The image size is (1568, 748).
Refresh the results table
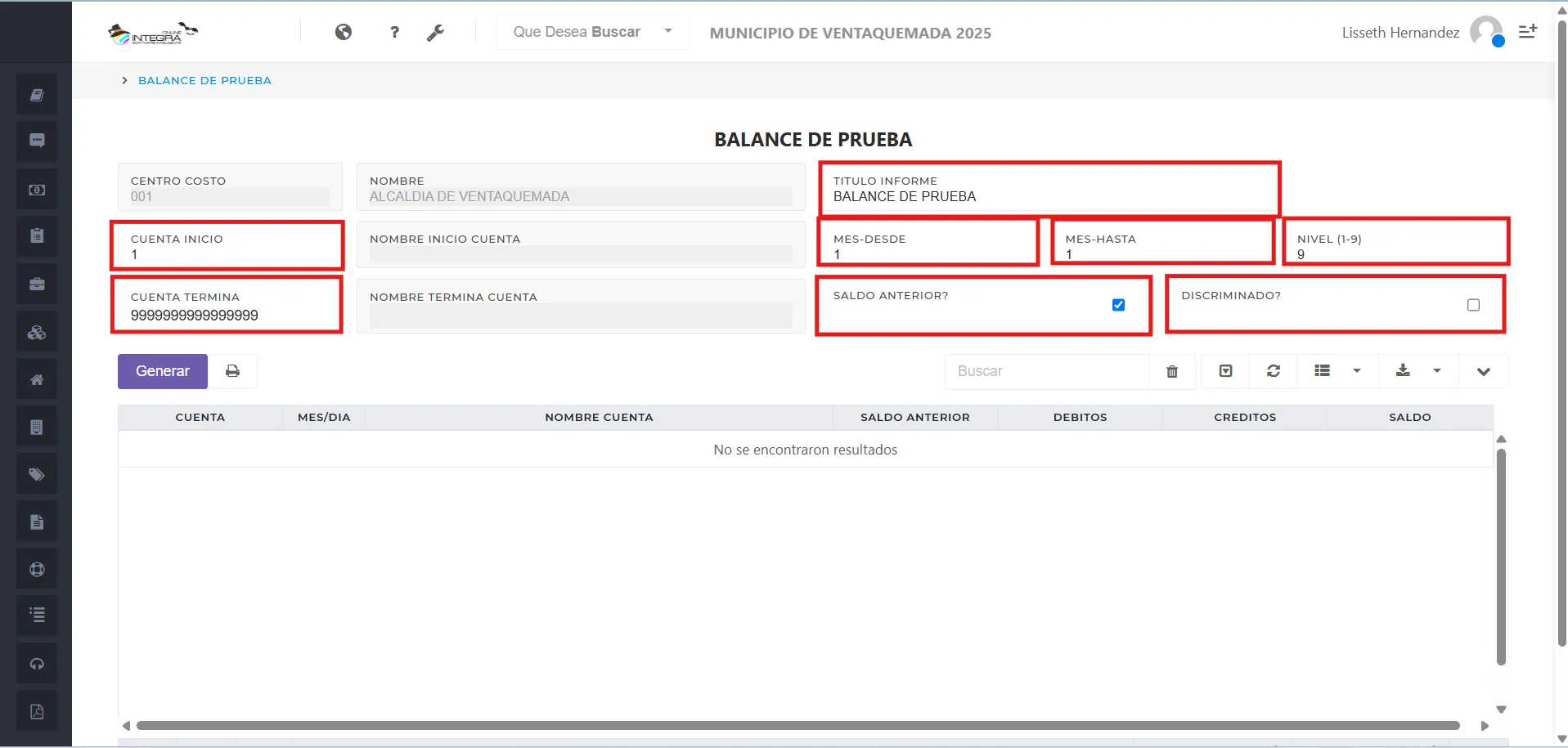point(1273,371)
